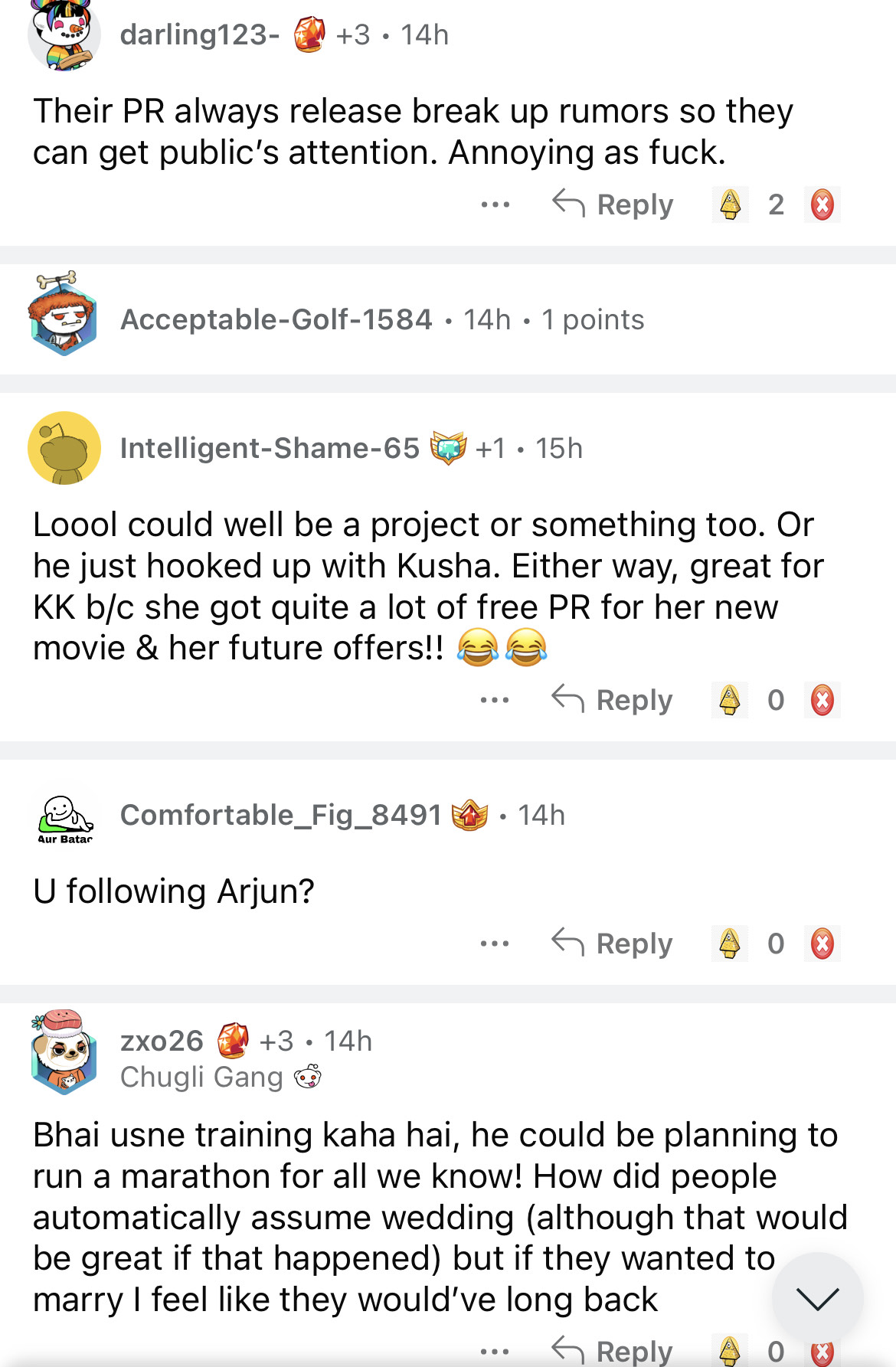Upvote the 'U following Arjun?' comment
The width and height of the screenshot is (896, 1367).
click(x=730, y=943)
